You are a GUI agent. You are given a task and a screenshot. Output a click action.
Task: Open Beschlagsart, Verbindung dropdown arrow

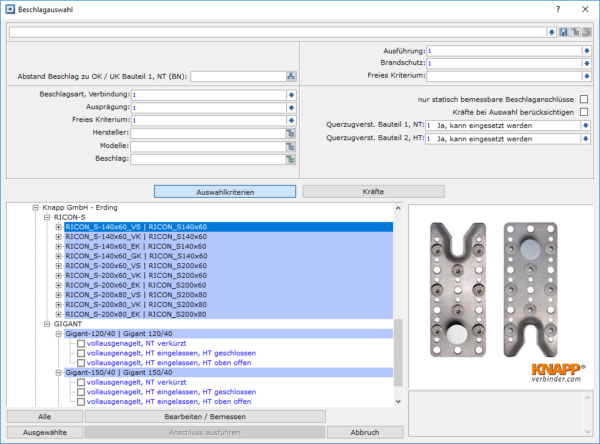click(x=291, y=95)
